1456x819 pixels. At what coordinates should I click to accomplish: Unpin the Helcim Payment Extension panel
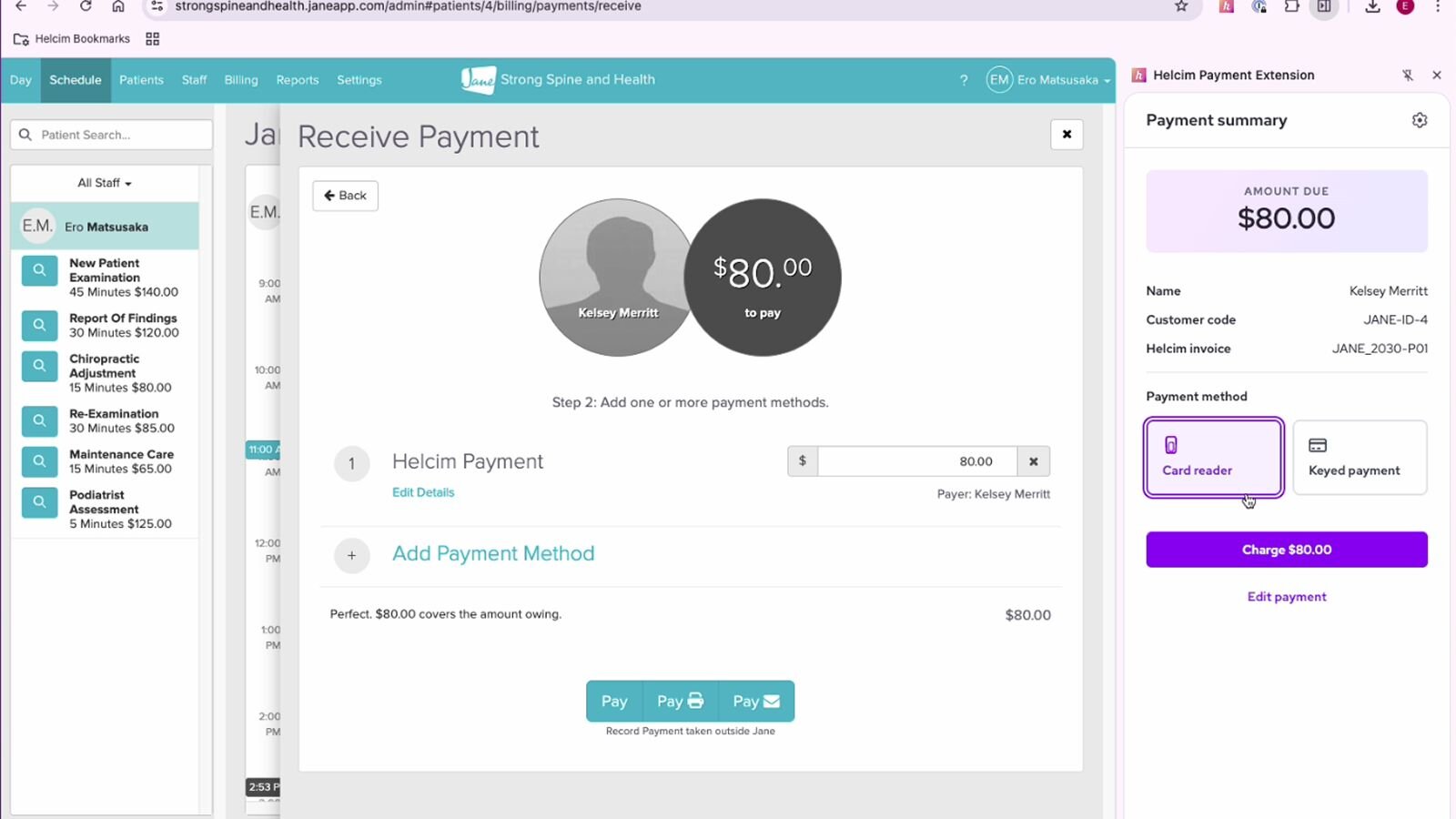[1407, 76]
